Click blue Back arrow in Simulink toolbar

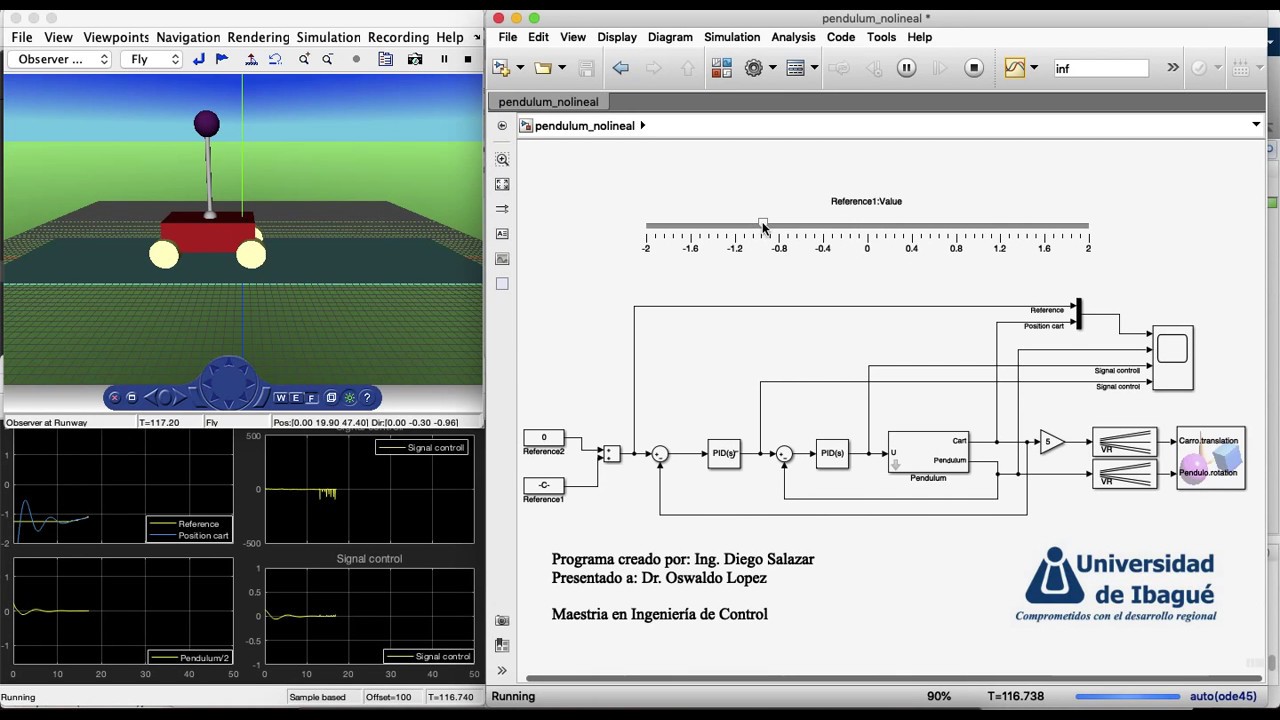pos(621,68)
